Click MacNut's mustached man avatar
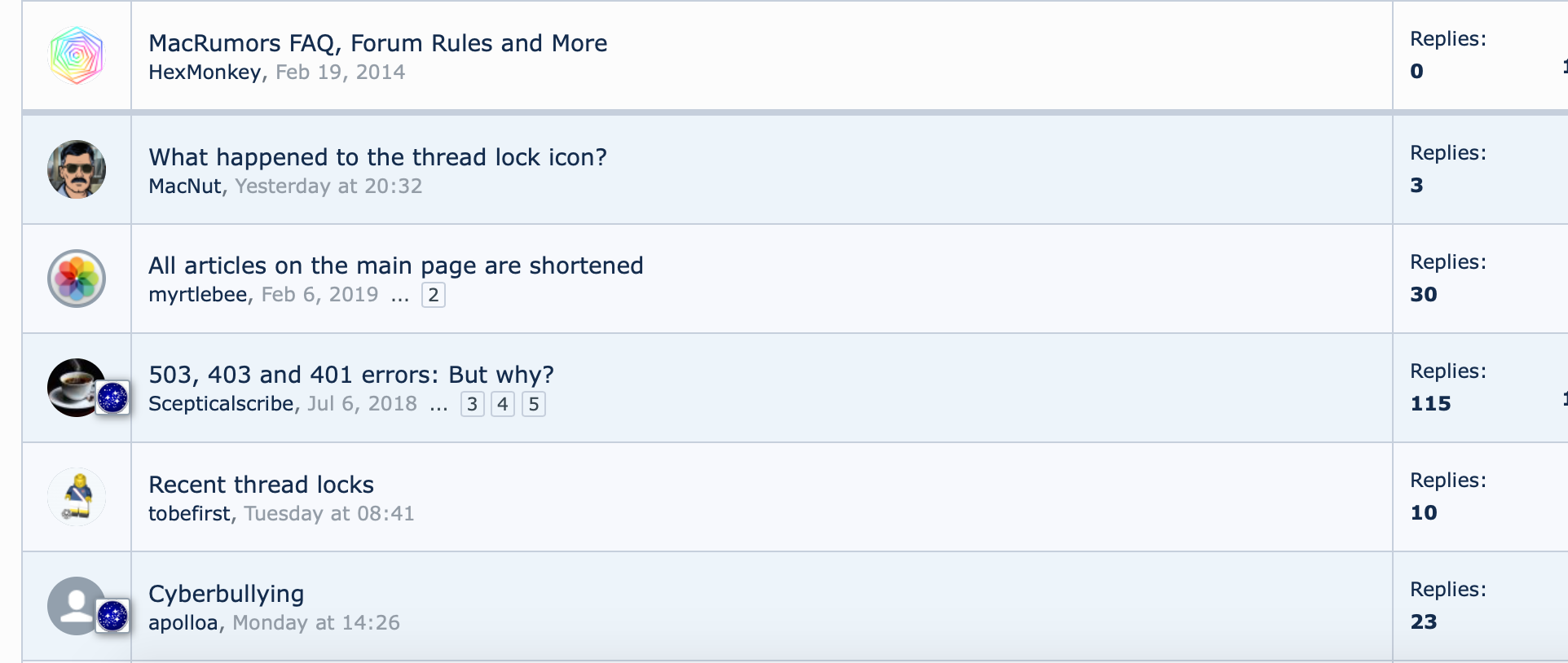 point(77,169)
